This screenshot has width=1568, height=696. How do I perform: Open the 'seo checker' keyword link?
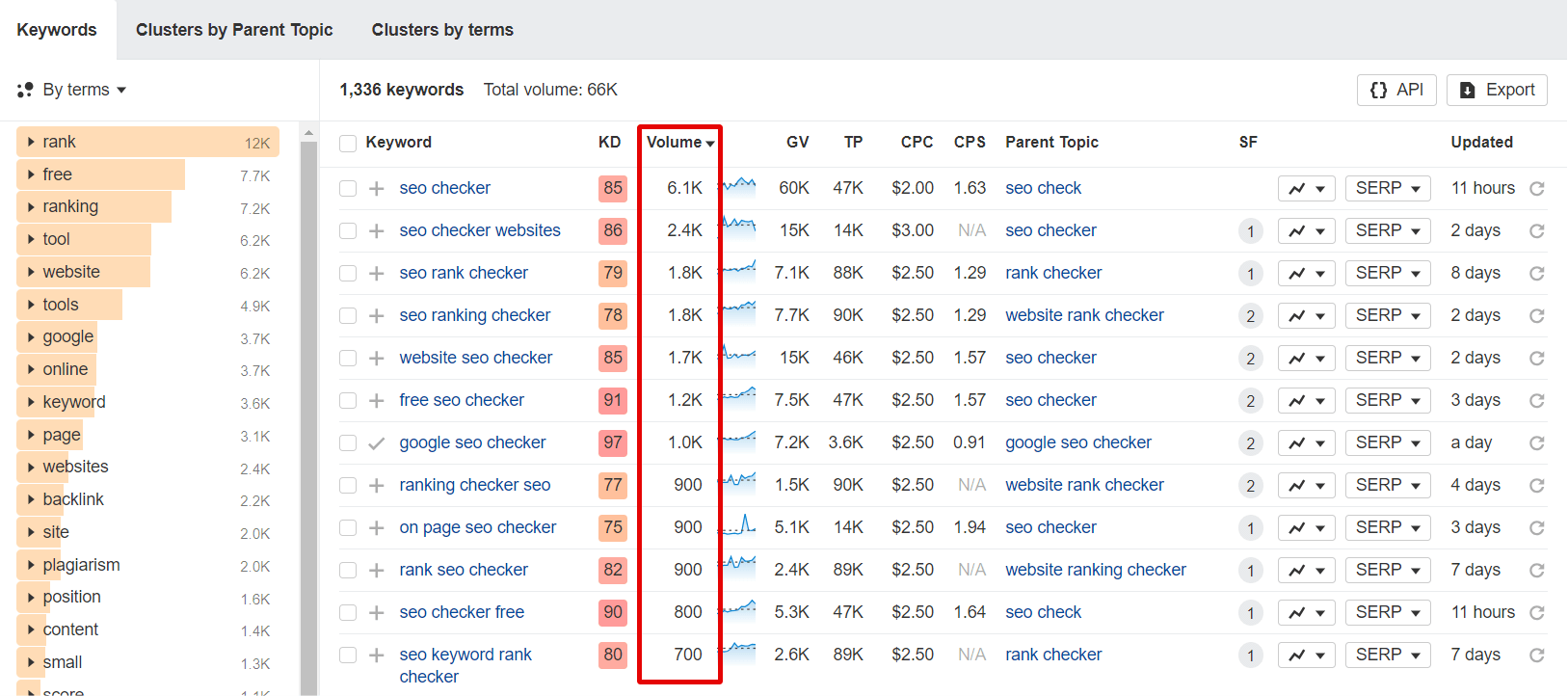(444, 188)
